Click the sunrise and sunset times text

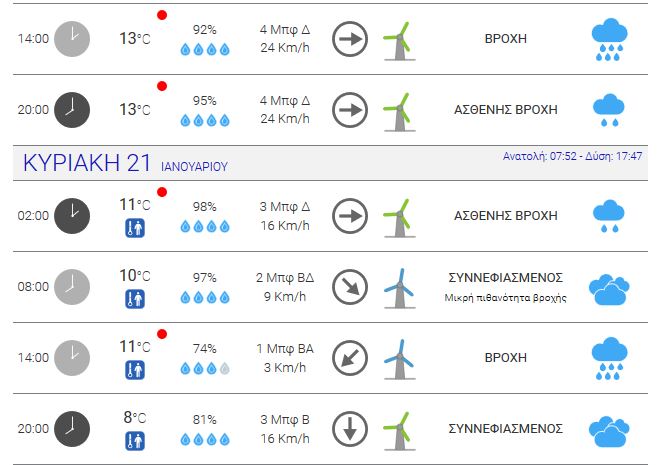click(x=572, y=156)
